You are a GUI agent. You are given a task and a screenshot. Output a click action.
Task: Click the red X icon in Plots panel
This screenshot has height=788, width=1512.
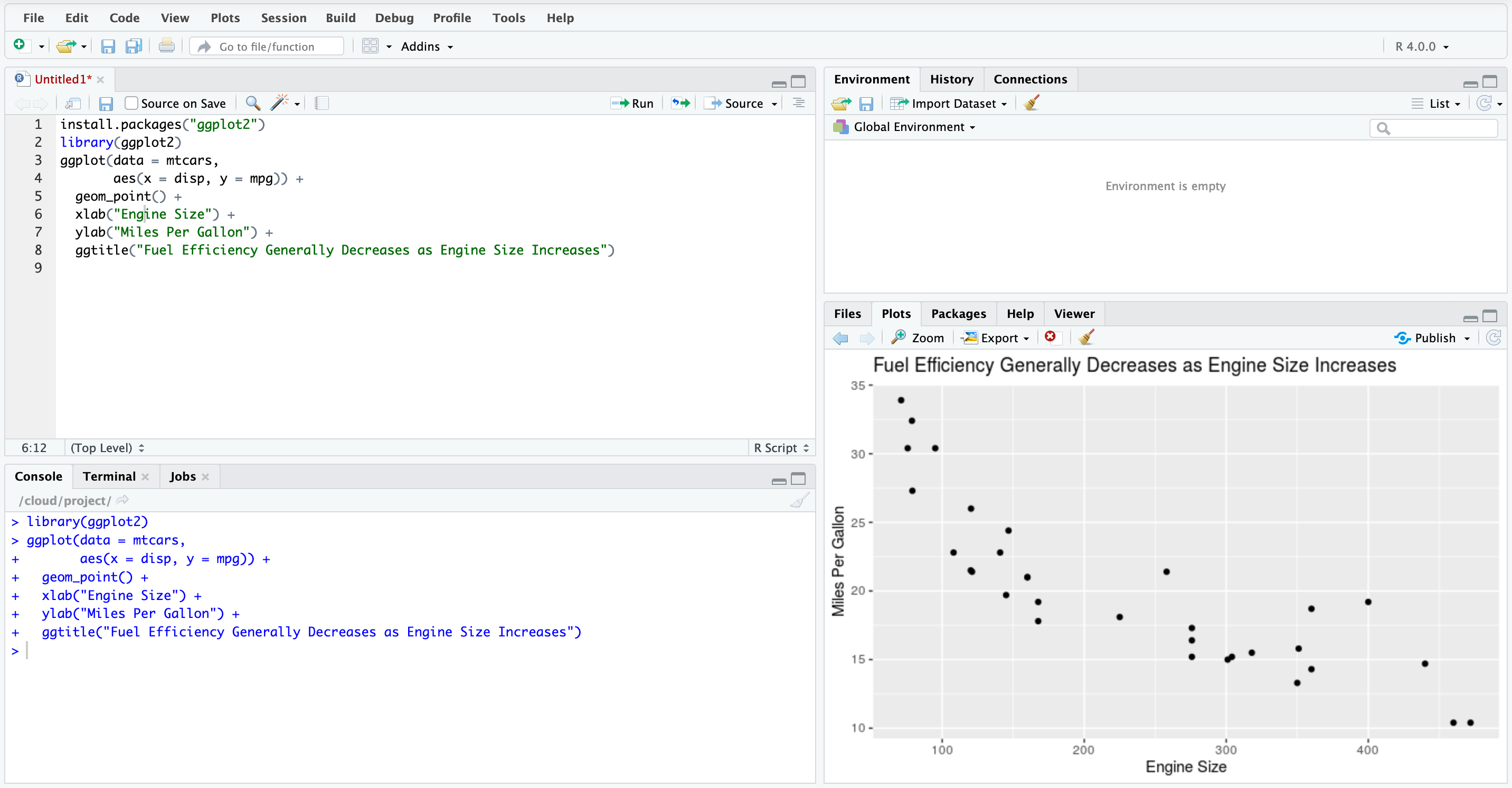pos(1053,338)
